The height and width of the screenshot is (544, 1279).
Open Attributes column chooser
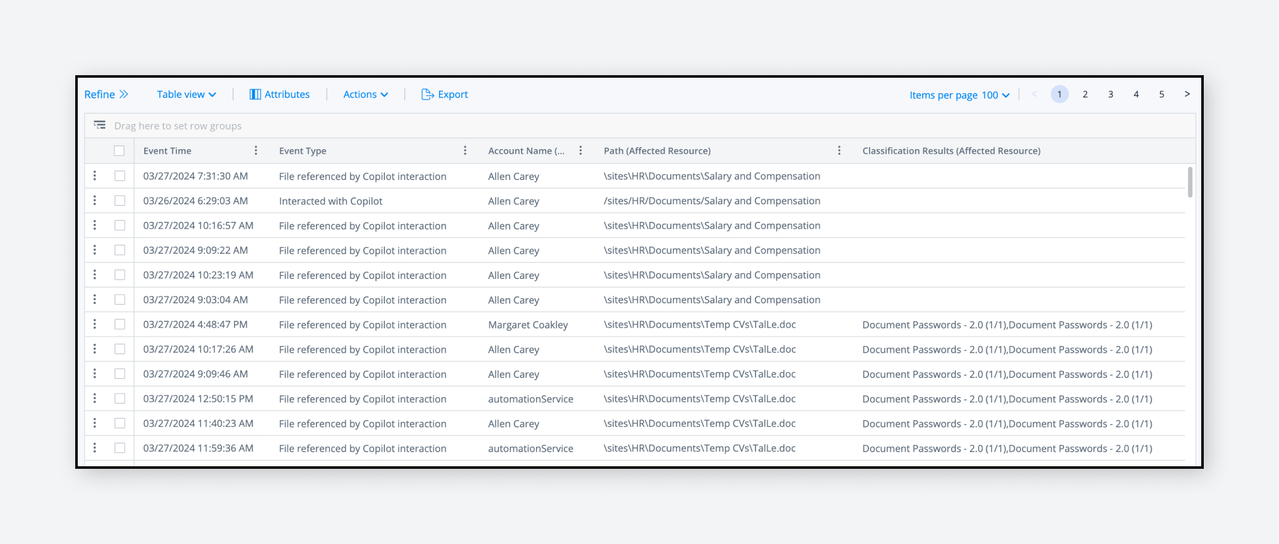(x=280, y=94)
